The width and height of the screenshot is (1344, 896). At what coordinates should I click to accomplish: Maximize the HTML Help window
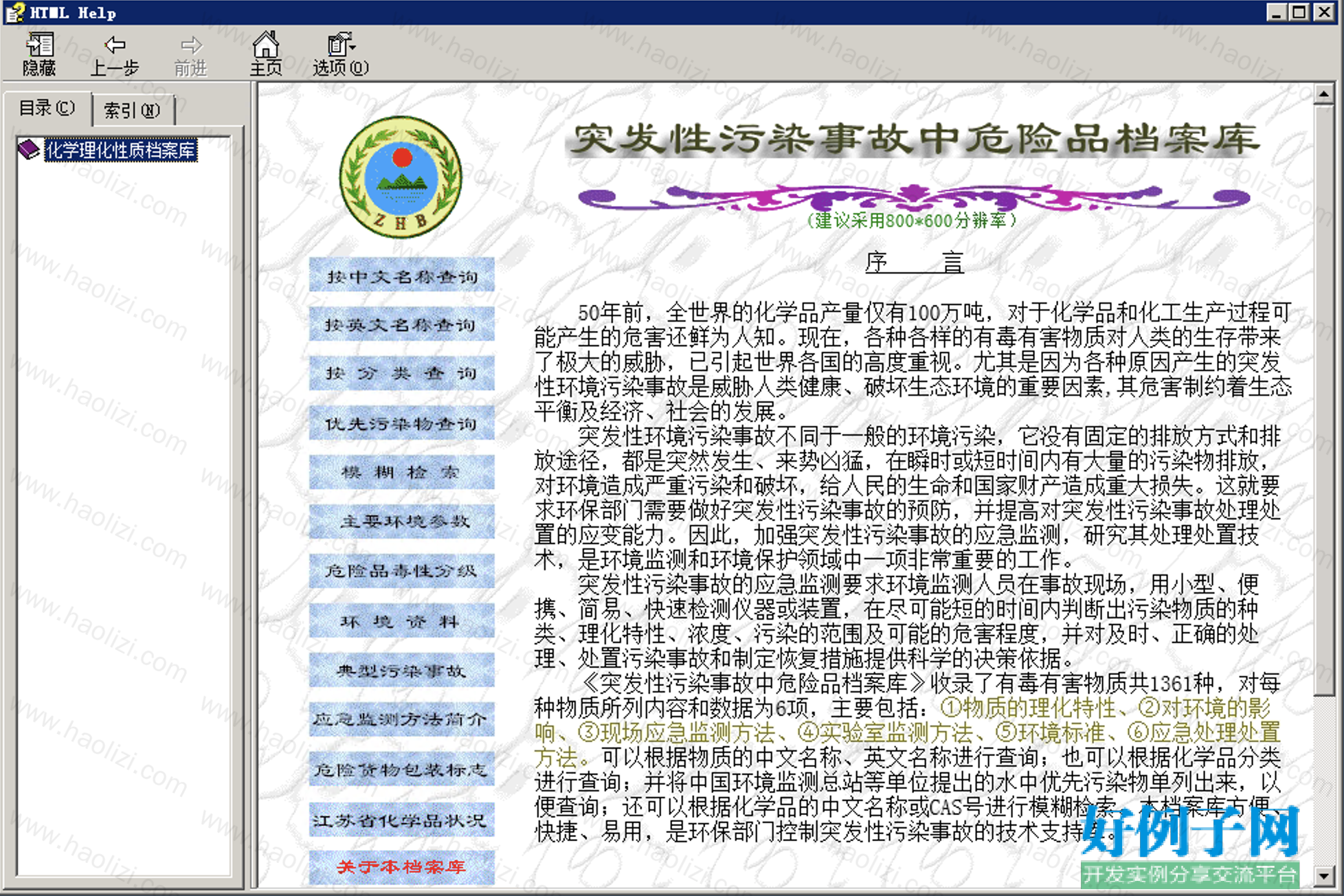point(1299,12)
